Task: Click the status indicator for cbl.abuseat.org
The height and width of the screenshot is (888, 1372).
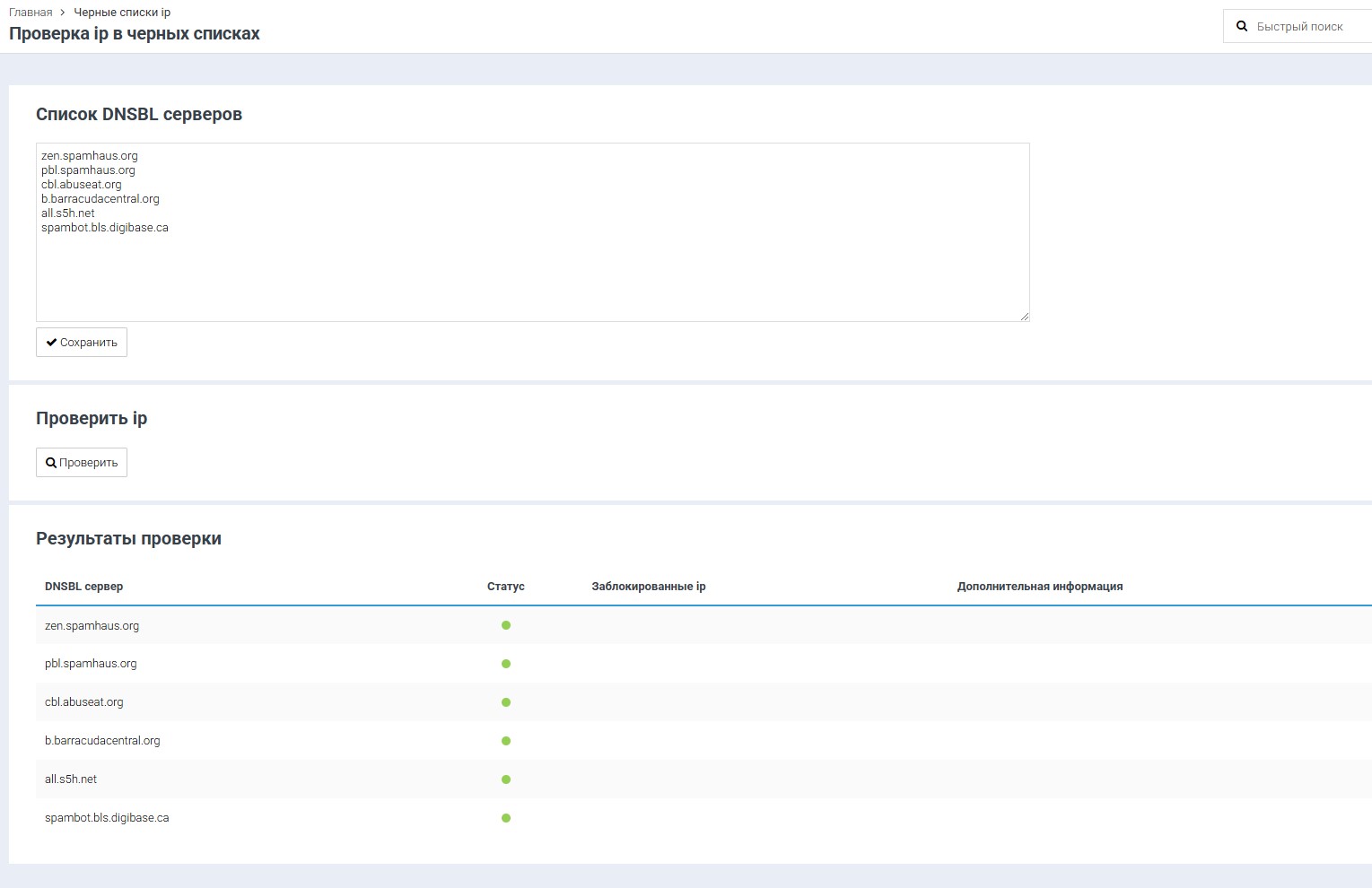Action: [506, 702]
